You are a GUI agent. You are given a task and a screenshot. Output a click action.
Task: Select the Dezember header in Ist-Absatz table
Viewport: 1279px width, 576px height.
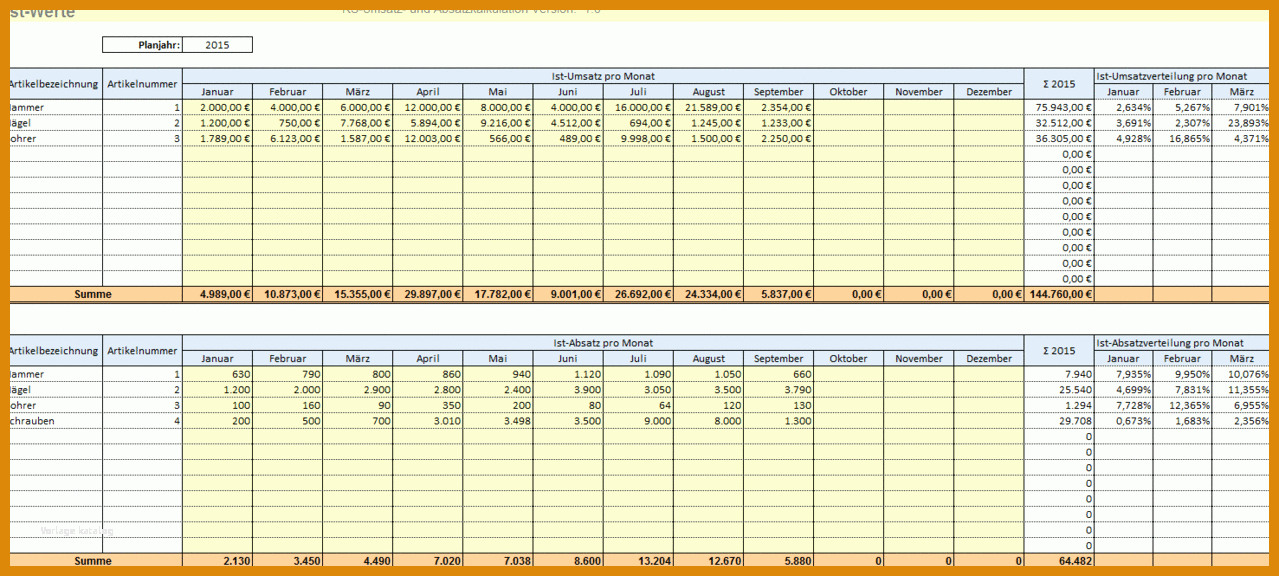(988, 358)
